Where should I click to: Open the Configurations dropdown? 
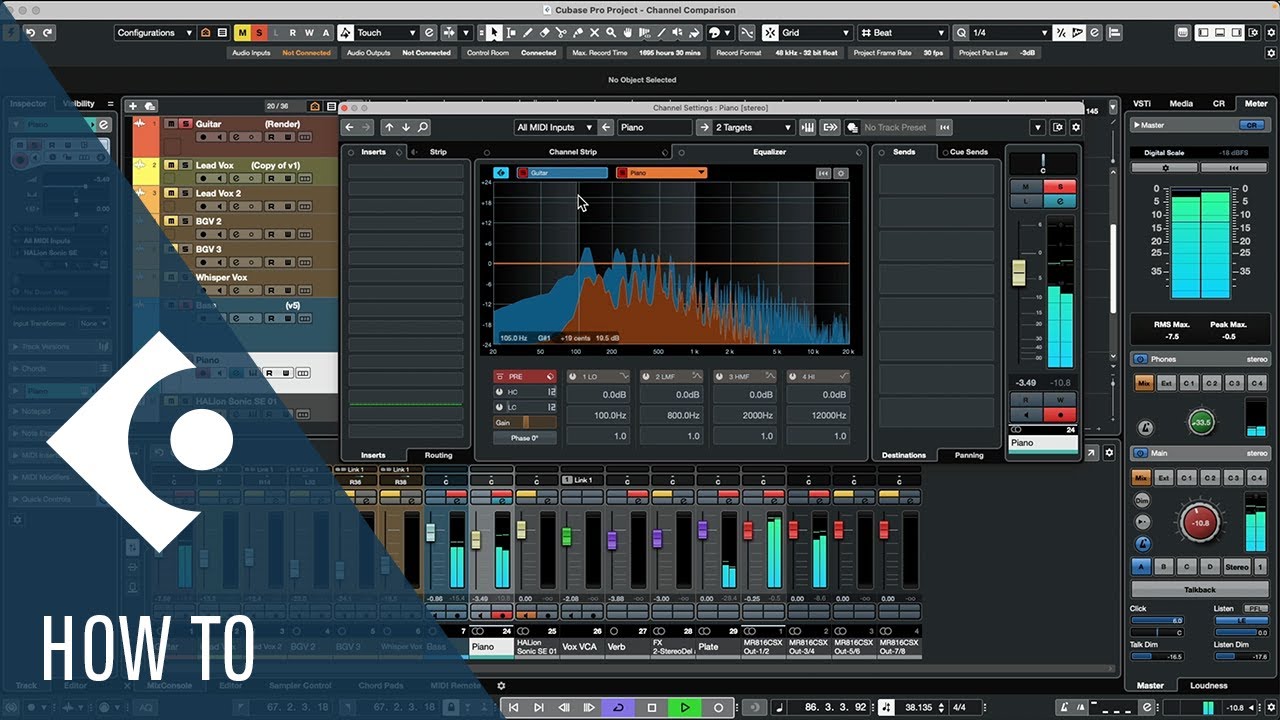[x=155, y=33]
